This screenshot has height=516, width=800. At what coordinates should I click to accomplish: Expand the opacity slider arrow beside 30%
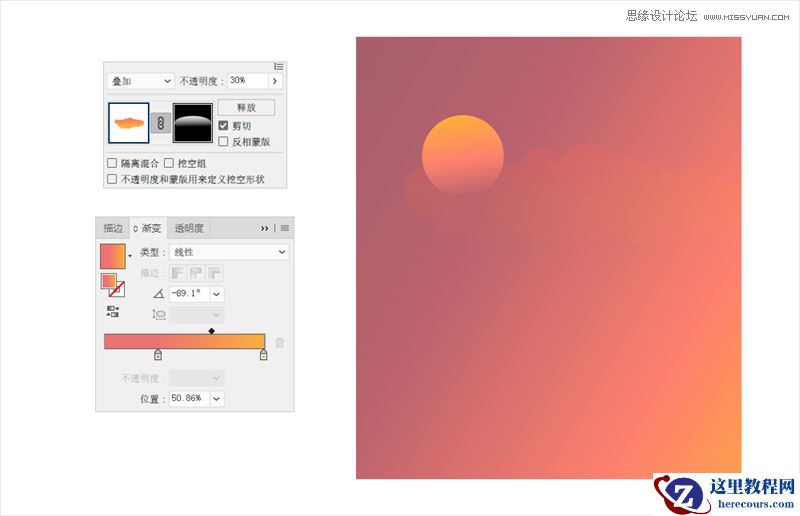[x=275, y=81]
